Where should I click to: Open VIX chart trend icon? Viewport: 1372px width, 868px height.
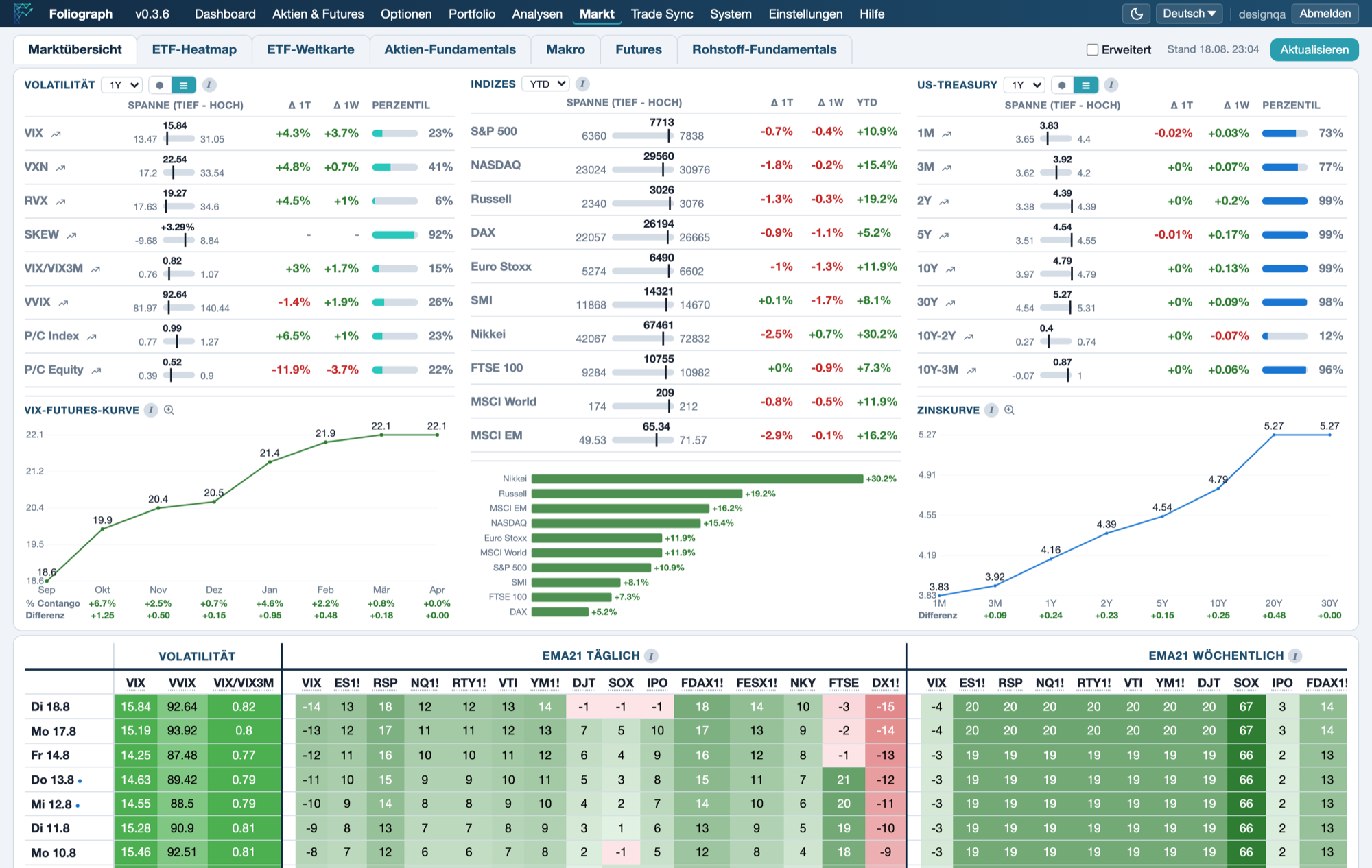[x=56, y=134]
